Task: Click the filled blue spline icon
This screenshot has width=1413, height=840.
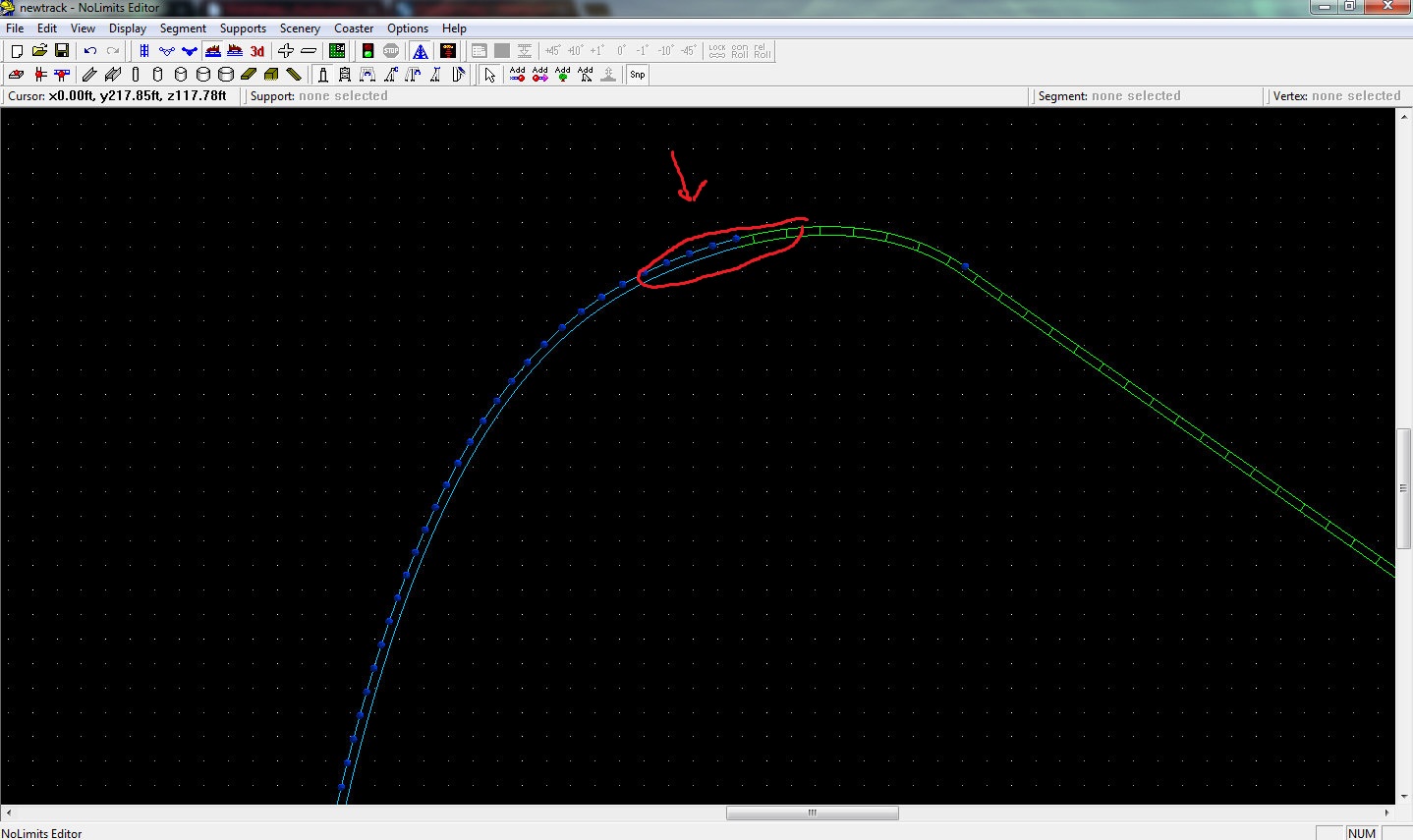Action: [x=190, y=51]
